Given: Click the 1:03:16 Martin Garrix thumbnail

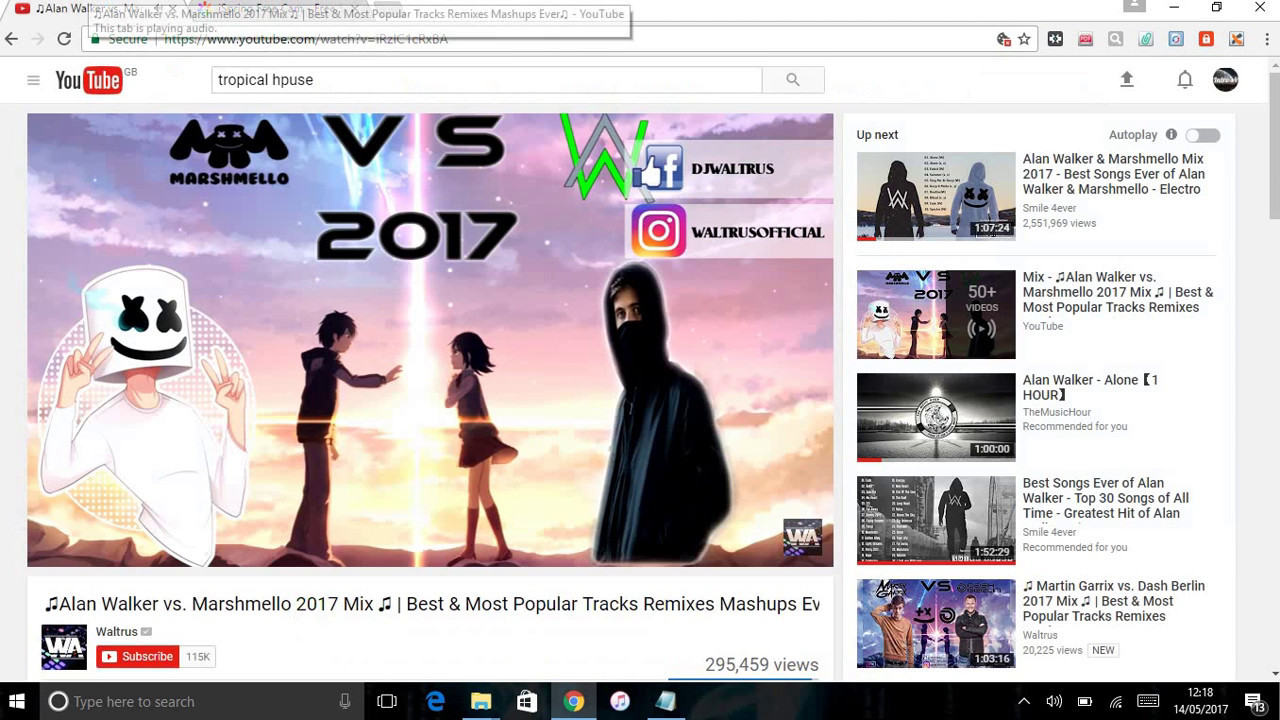Looking at the screenshot, I should coord(936,623).
